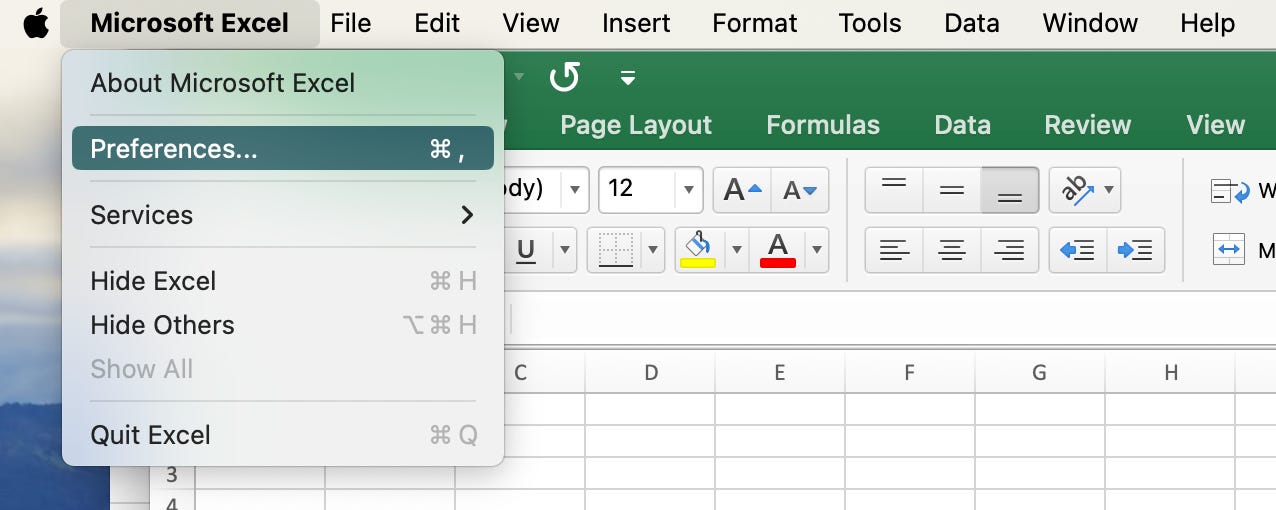Open the orientation dropdown arrow
The width and height of the screenshot is (1276, 510).
[1110, 190]
